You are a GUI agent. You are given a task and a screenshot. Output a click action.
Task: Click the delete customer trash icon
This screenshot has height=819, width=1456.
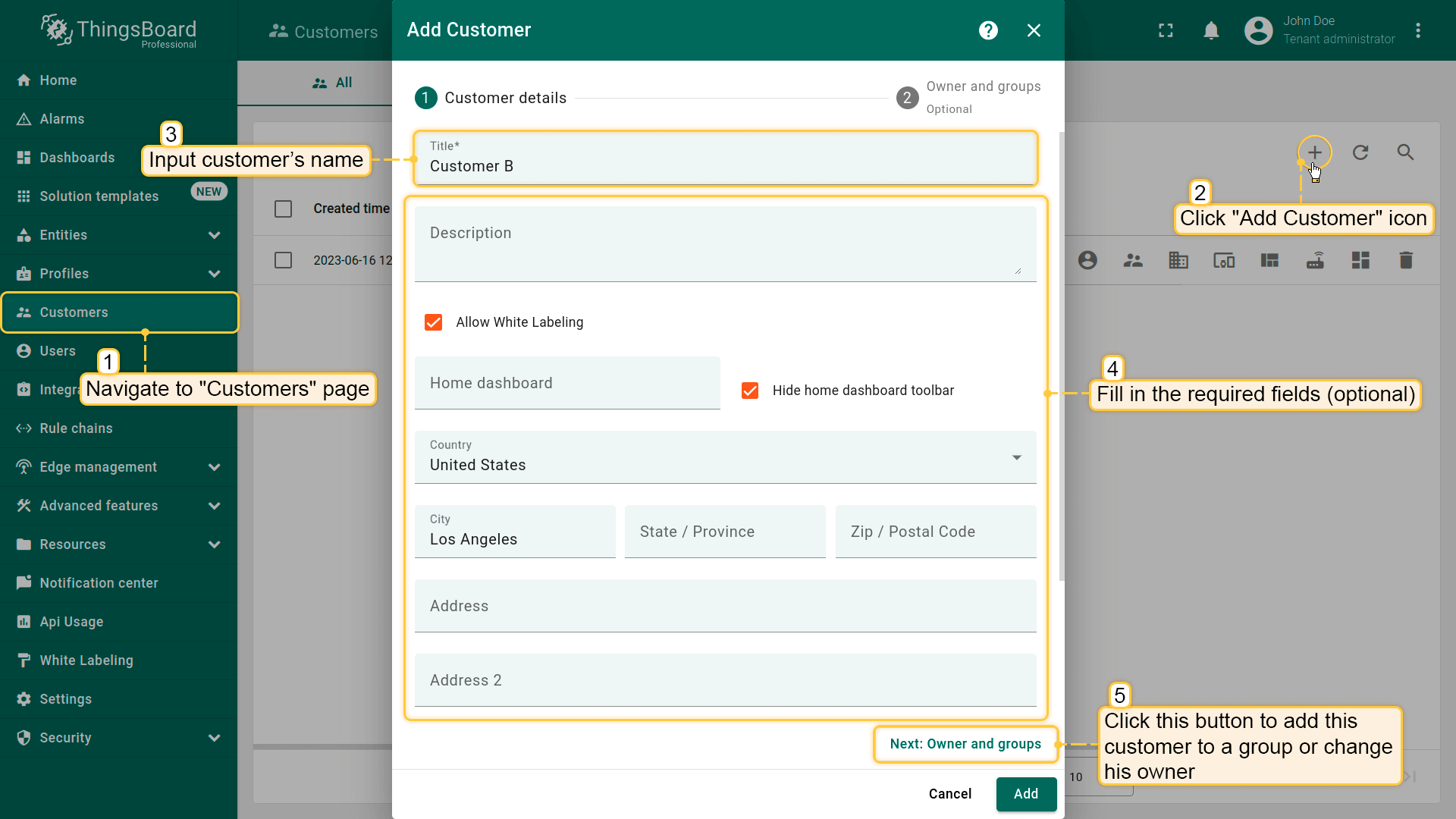(1405, 261)
